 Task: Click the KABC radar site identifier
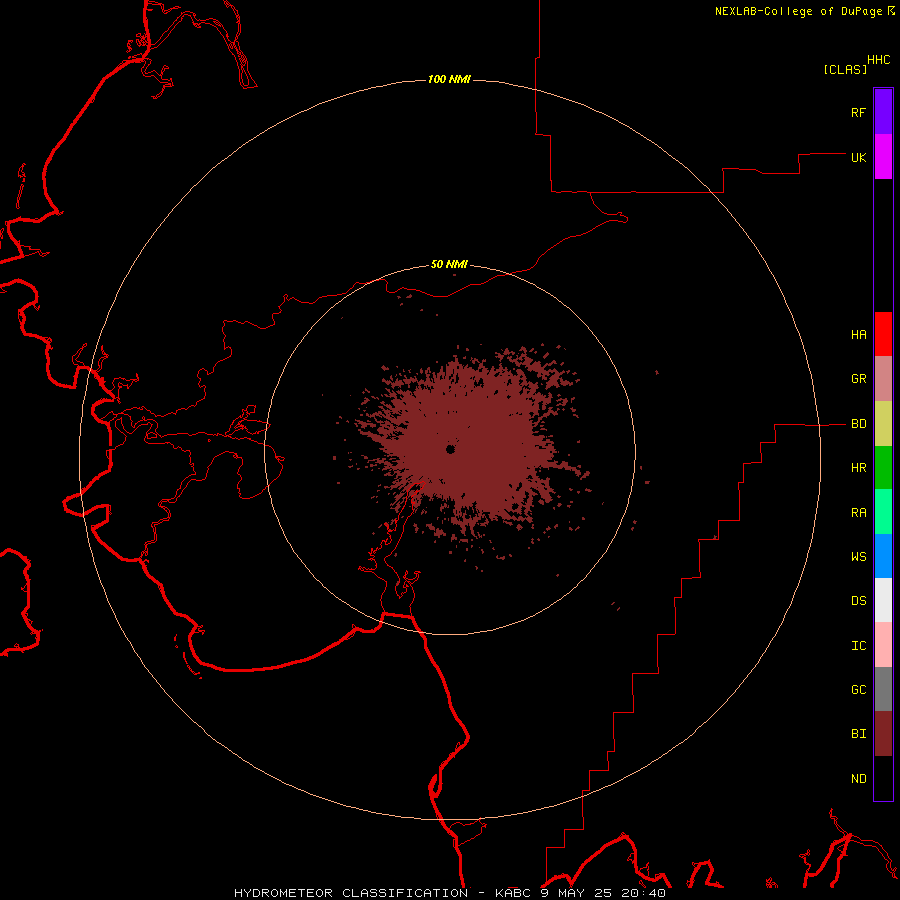[x=513, y=893]
